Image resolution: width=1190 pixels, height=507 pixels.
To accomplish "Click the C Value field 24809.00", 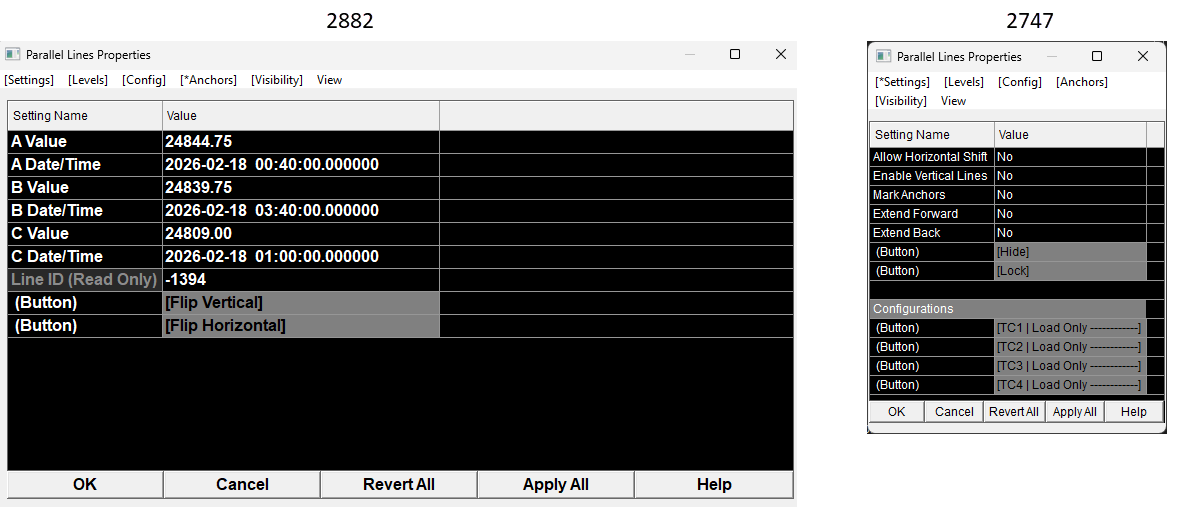I will [x=301, y=233].
